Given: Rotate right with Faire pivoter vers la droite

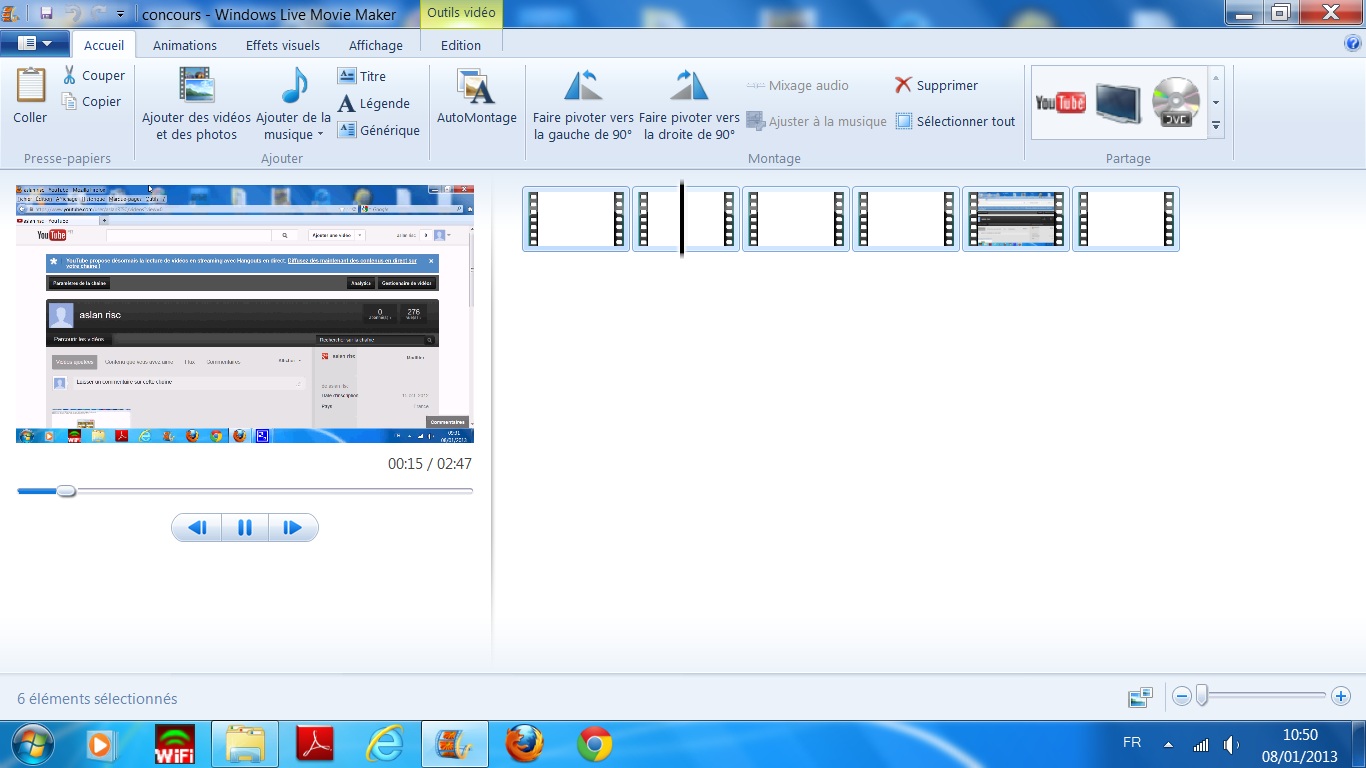Looking at the screenshot, I should pos(689,104).
